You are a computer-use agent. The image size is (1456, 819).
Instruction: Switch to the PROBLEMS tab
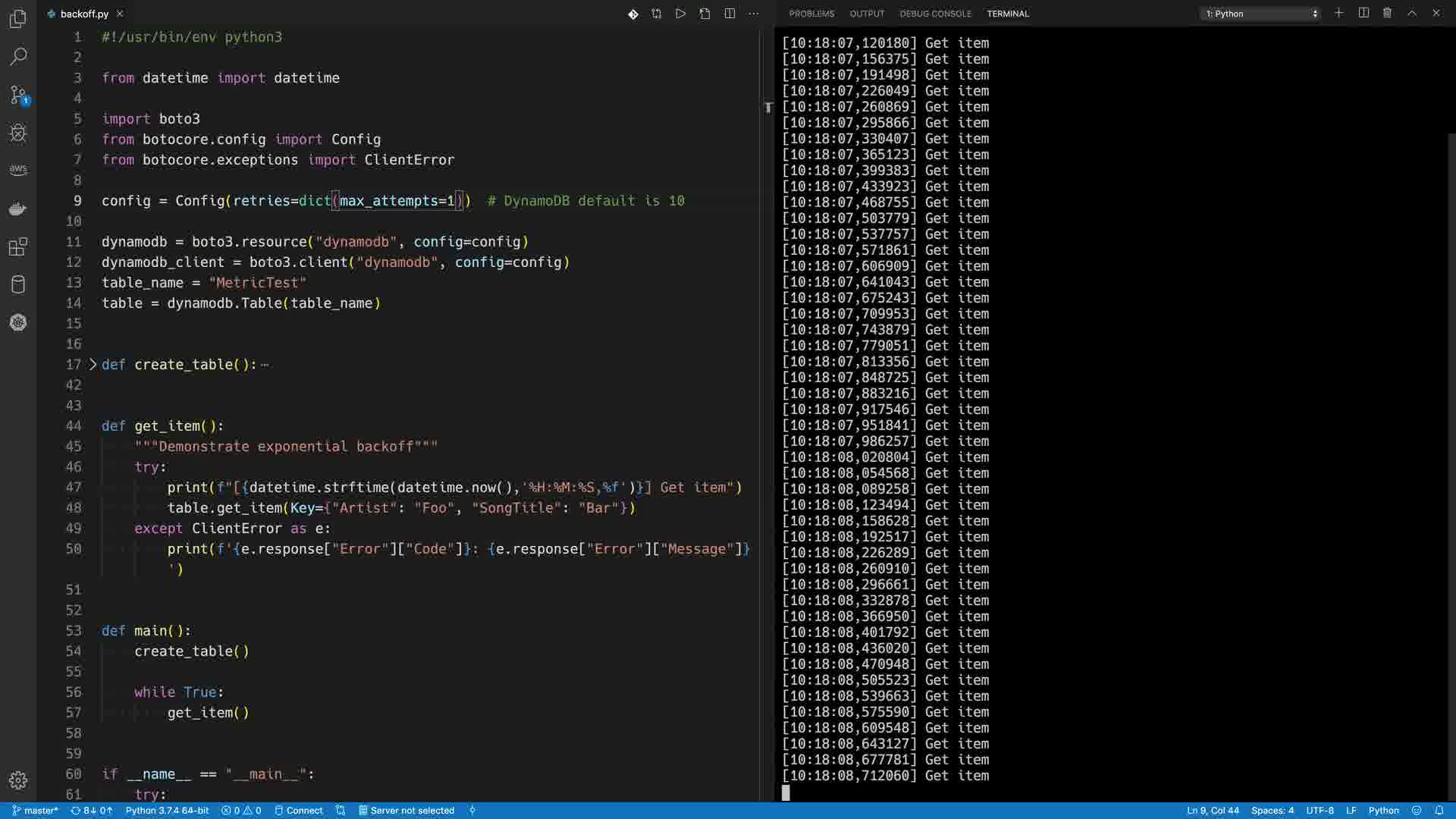pos(811,14)
